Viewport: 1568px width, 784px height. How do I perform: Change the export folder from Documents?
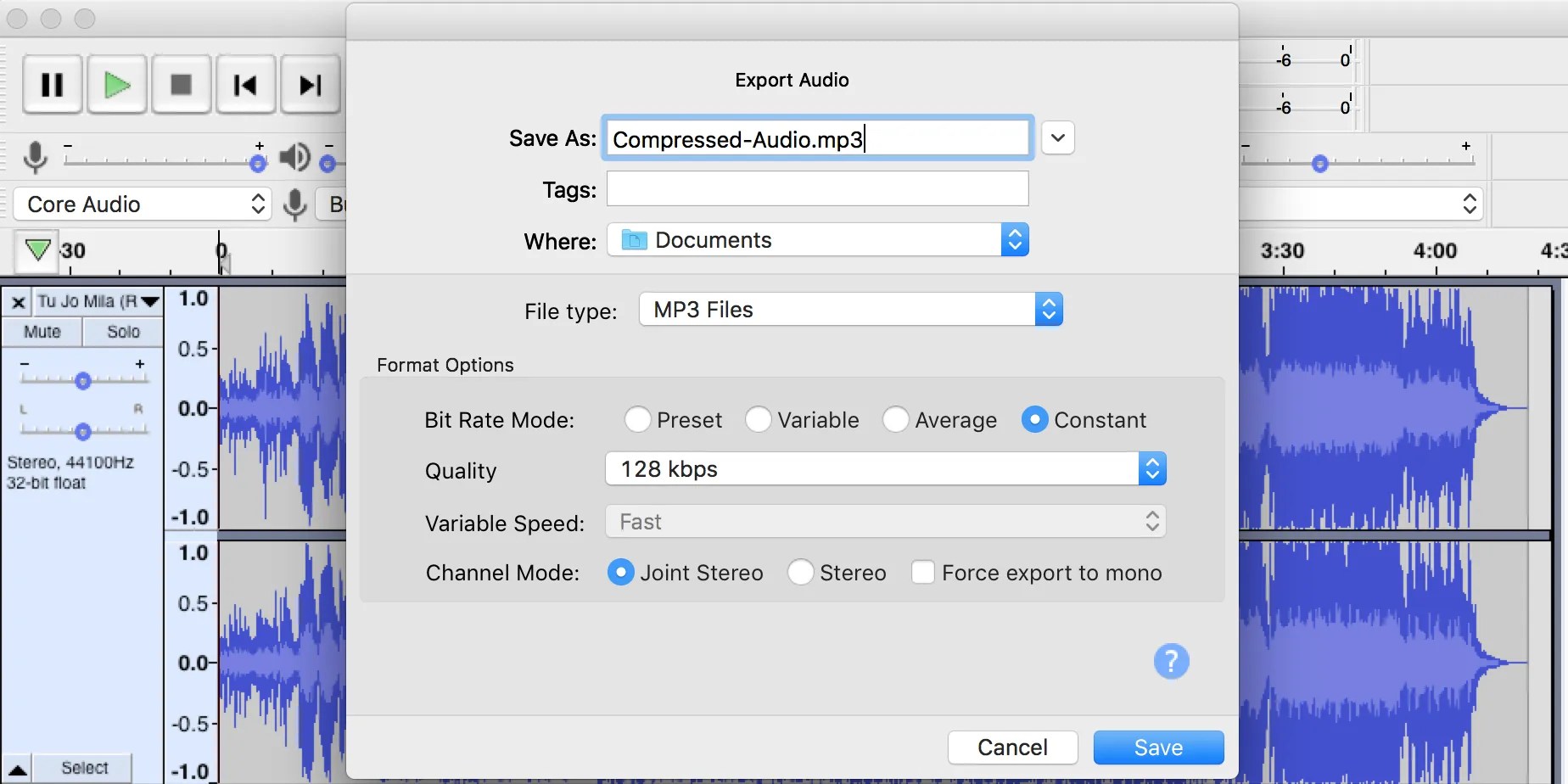pyautogui.click(x=1015, y=239)
